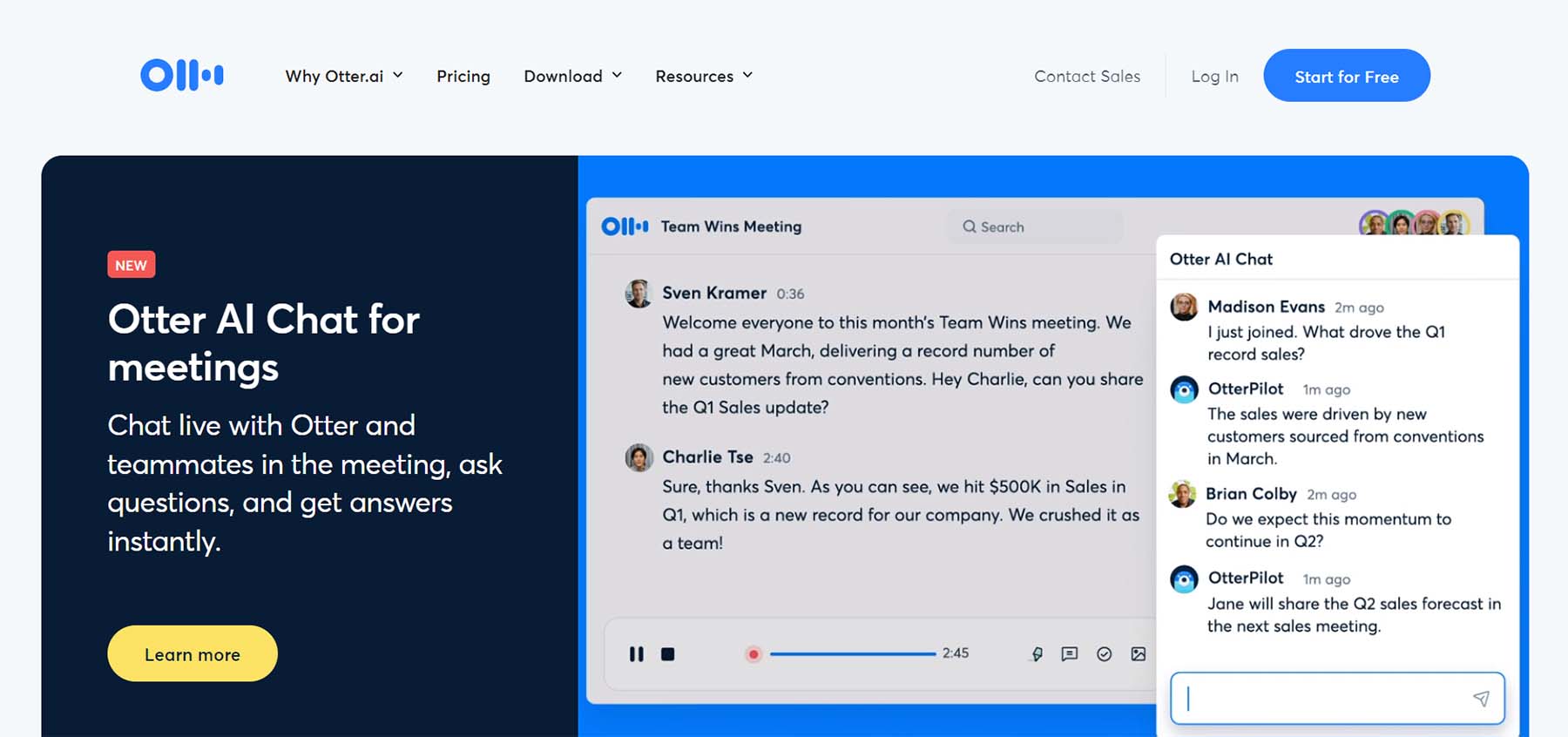Click the participant avatars group at top right
This screenshot has width=1568, height=737.
(x=1414, y=223)
